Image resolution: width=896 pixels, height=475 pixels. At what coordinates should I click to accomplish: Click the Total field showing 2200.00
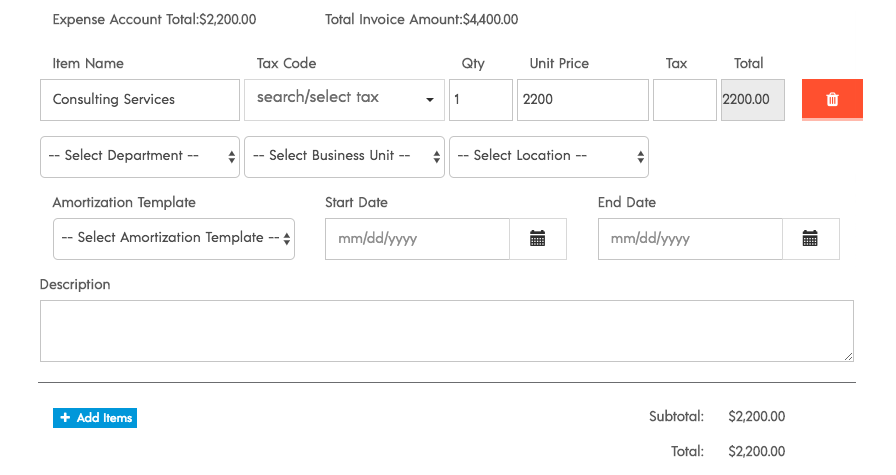coord(753,100)
